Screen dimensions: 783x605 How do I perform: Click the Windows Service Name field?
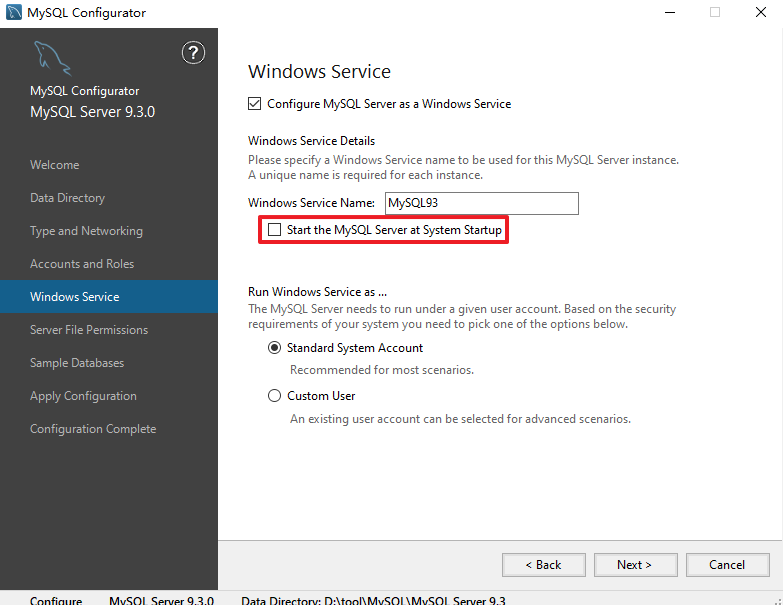(482, 203)
